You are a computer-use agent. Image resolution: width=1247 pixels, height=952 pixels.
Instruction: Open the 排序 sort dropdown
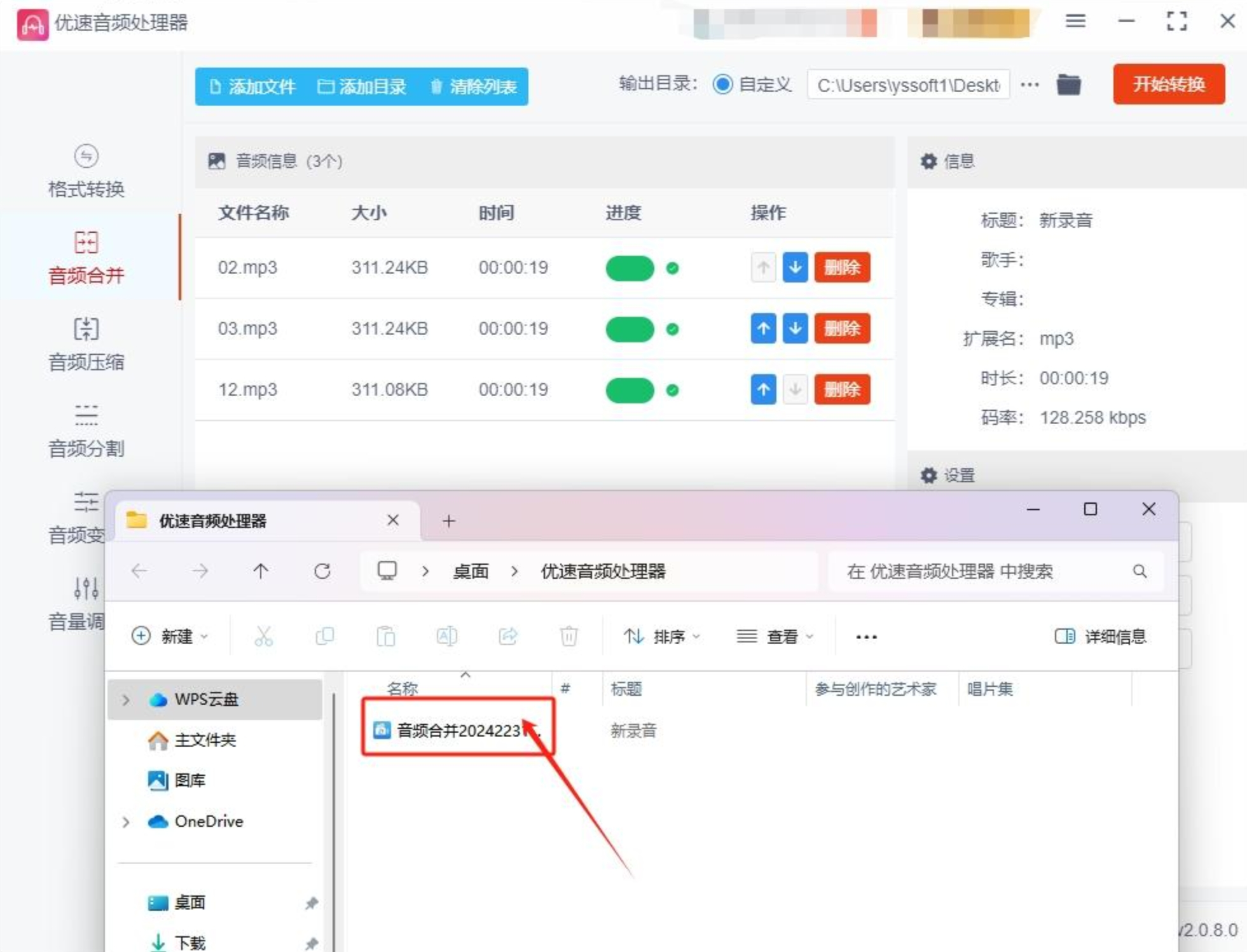tap(661, 636)
